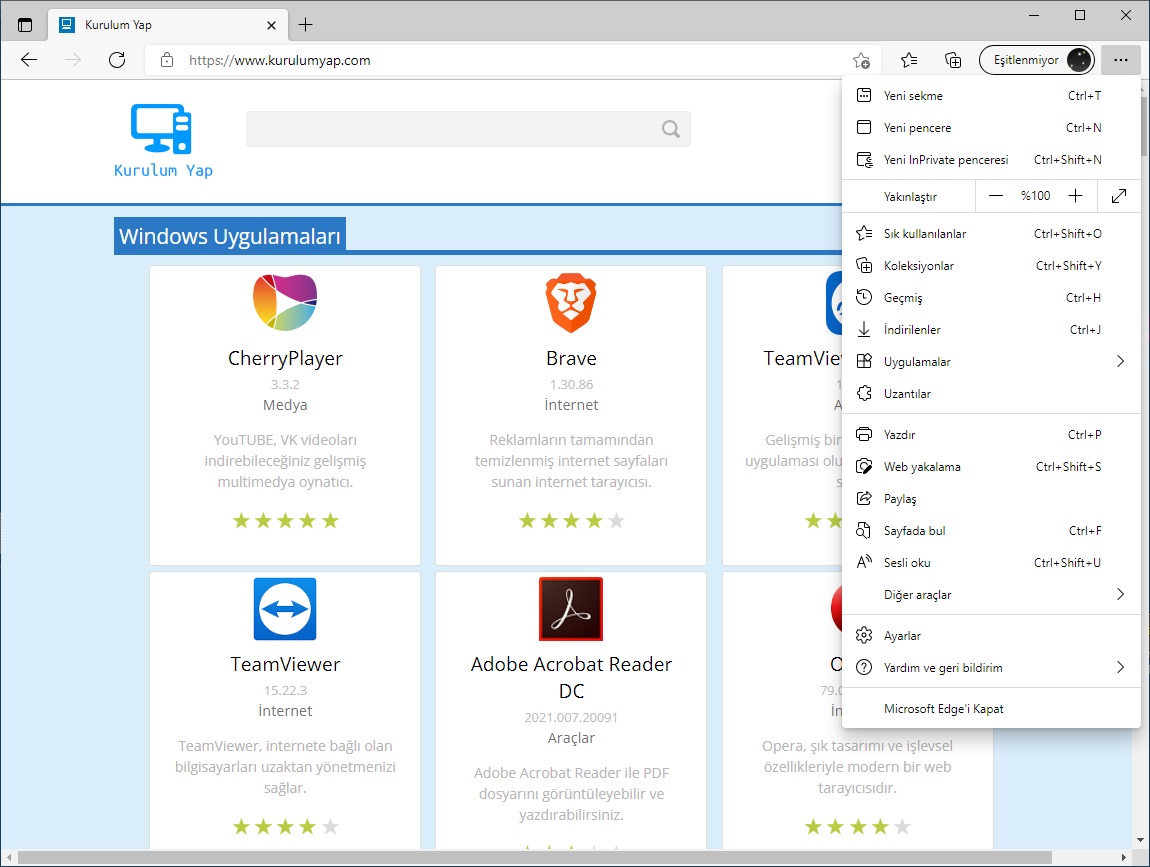Add a new browser tab
Screen dimensions: 1150x867
tap(306, 25)
